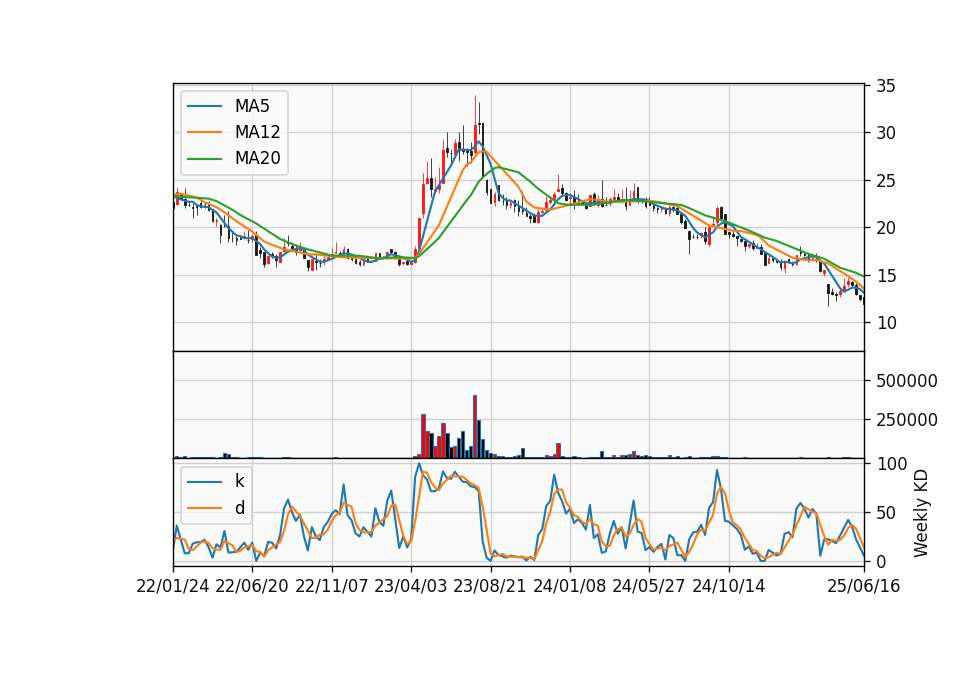Click the 24/10/14 date label
Screen dimensions: 960x690
click(729, 587)
